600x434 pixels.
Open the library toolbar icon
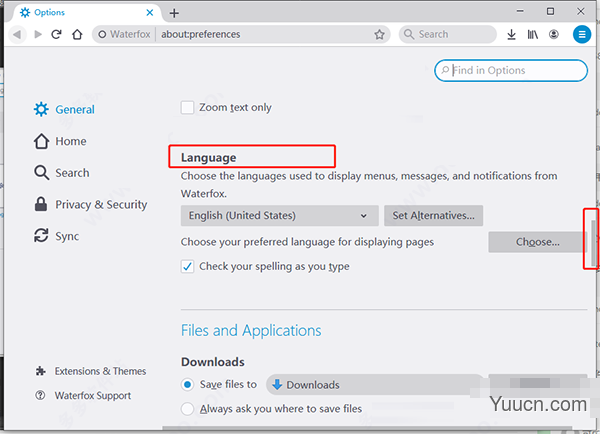tap(533, 34)
